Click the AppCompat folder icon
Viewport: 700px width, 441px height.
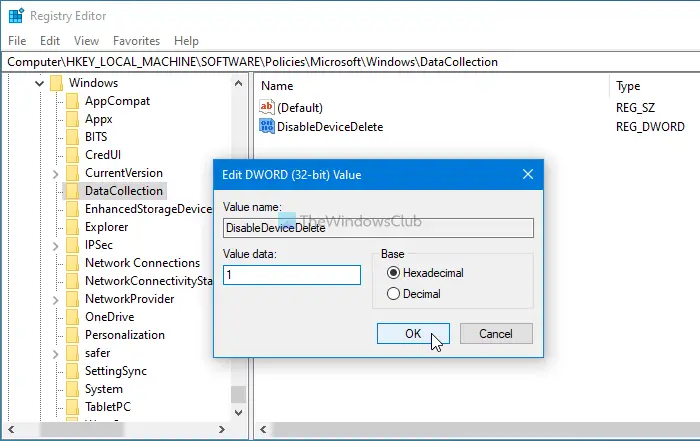coord(72,101)
